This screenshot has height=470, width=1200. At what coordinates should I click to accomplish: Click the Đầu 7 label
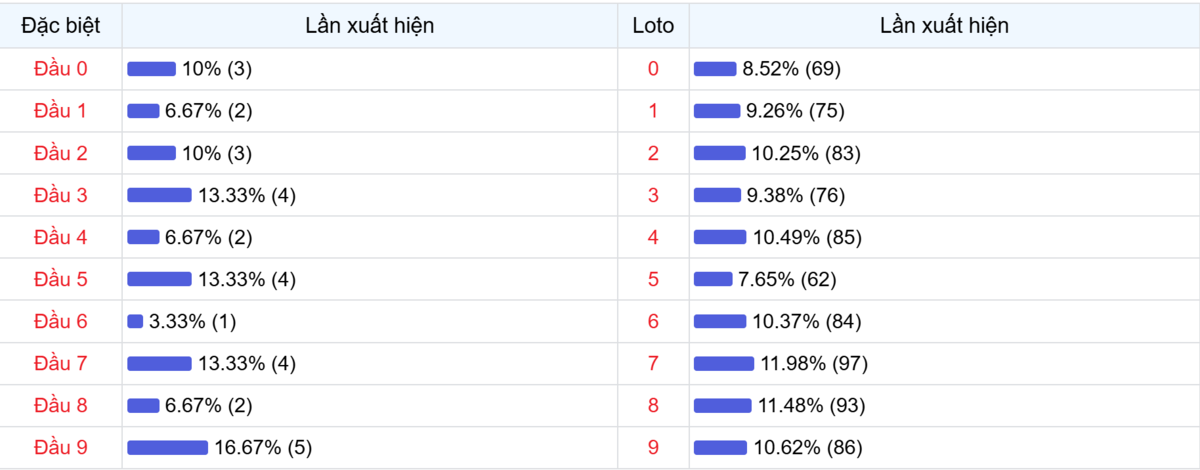(61, 363)
